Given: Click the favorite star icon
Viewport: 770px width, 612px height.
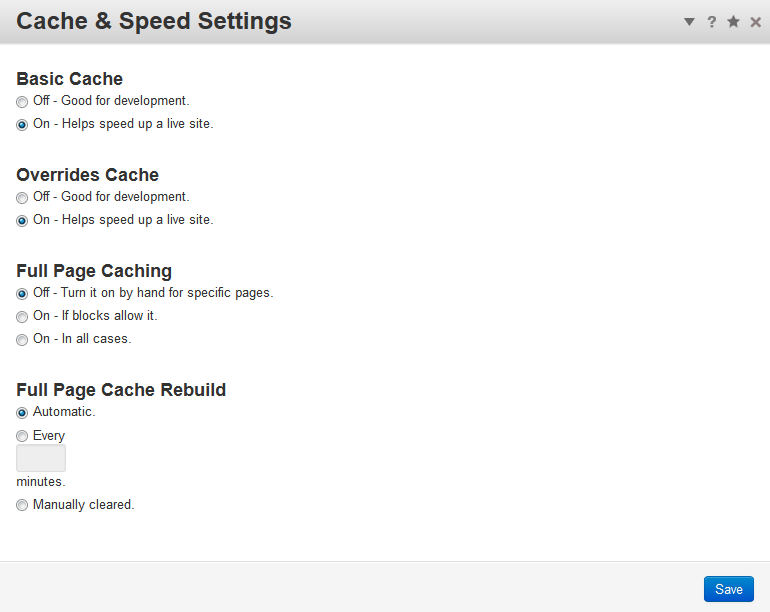Looking at the screenshot, I should (733, 22).
